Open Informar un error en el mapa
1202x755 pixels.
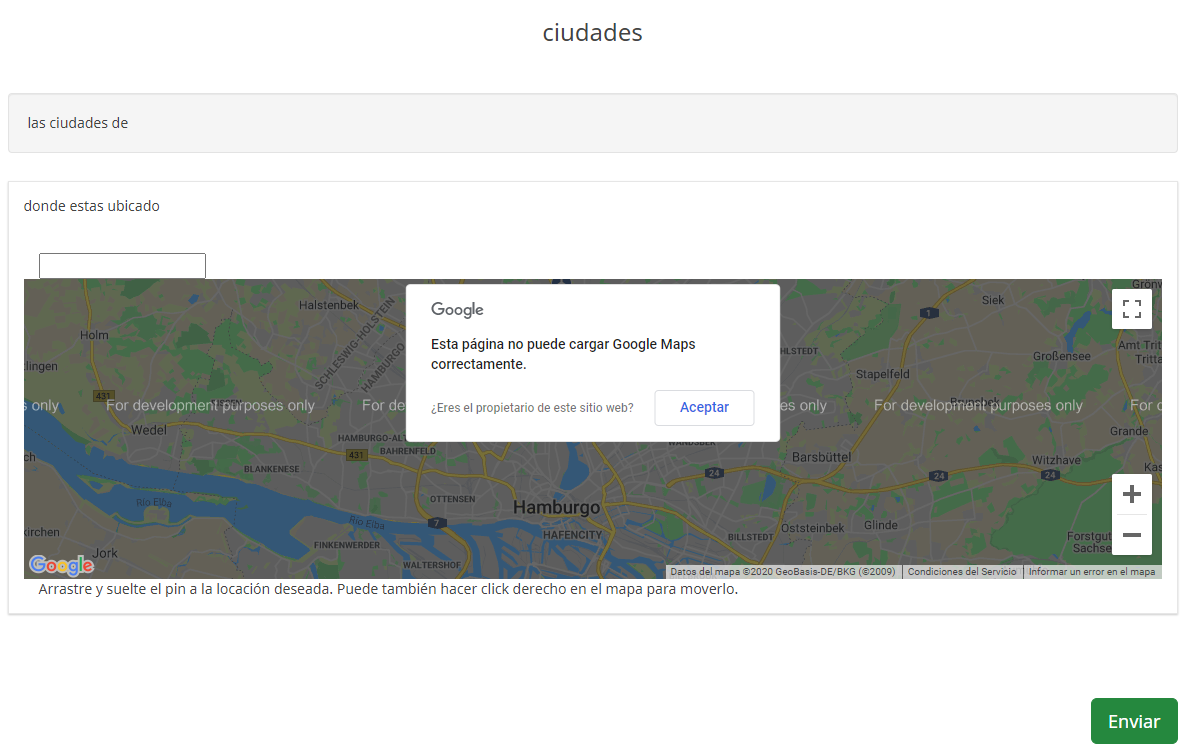[x=1092, y=572]
